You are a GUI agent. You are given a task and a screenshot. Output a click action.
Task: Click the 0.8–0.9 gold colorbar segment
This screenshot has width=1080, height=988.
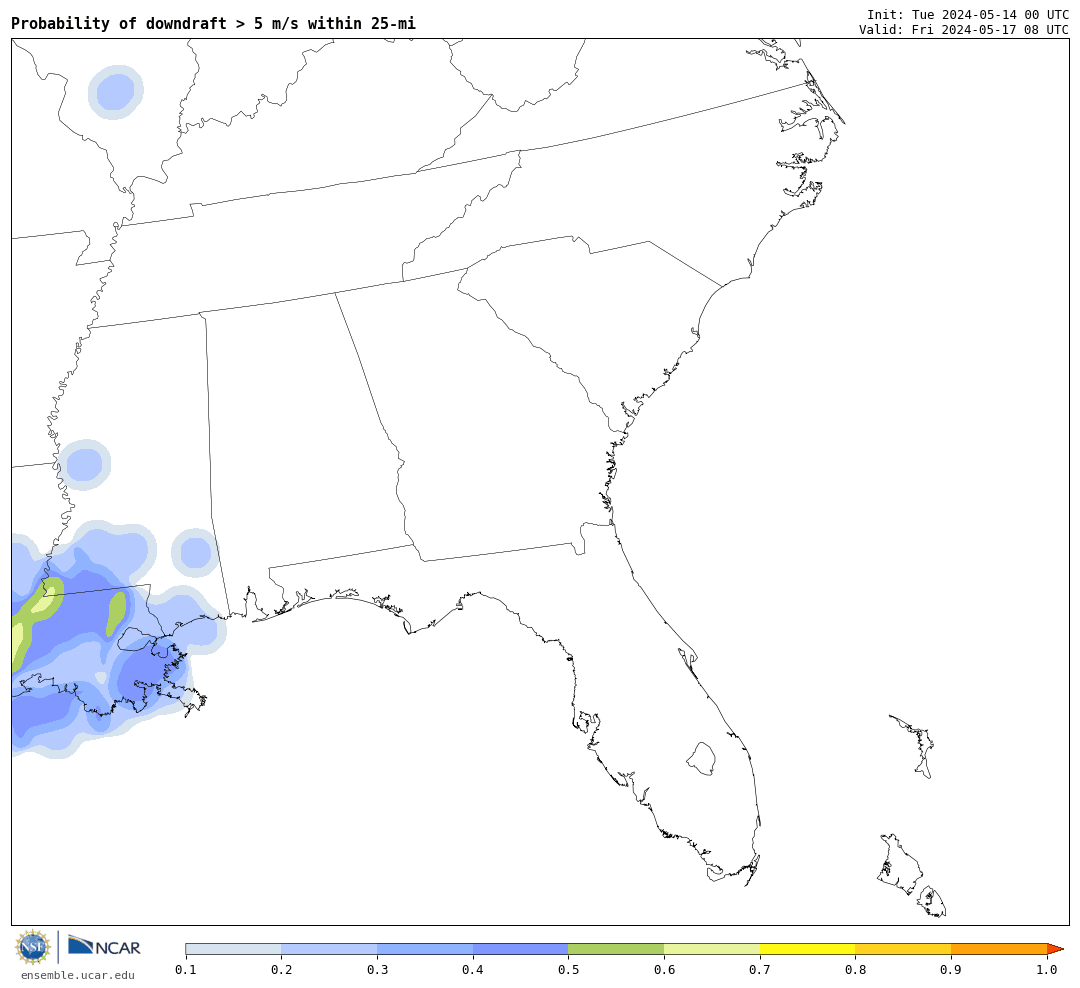pos(904,949)
